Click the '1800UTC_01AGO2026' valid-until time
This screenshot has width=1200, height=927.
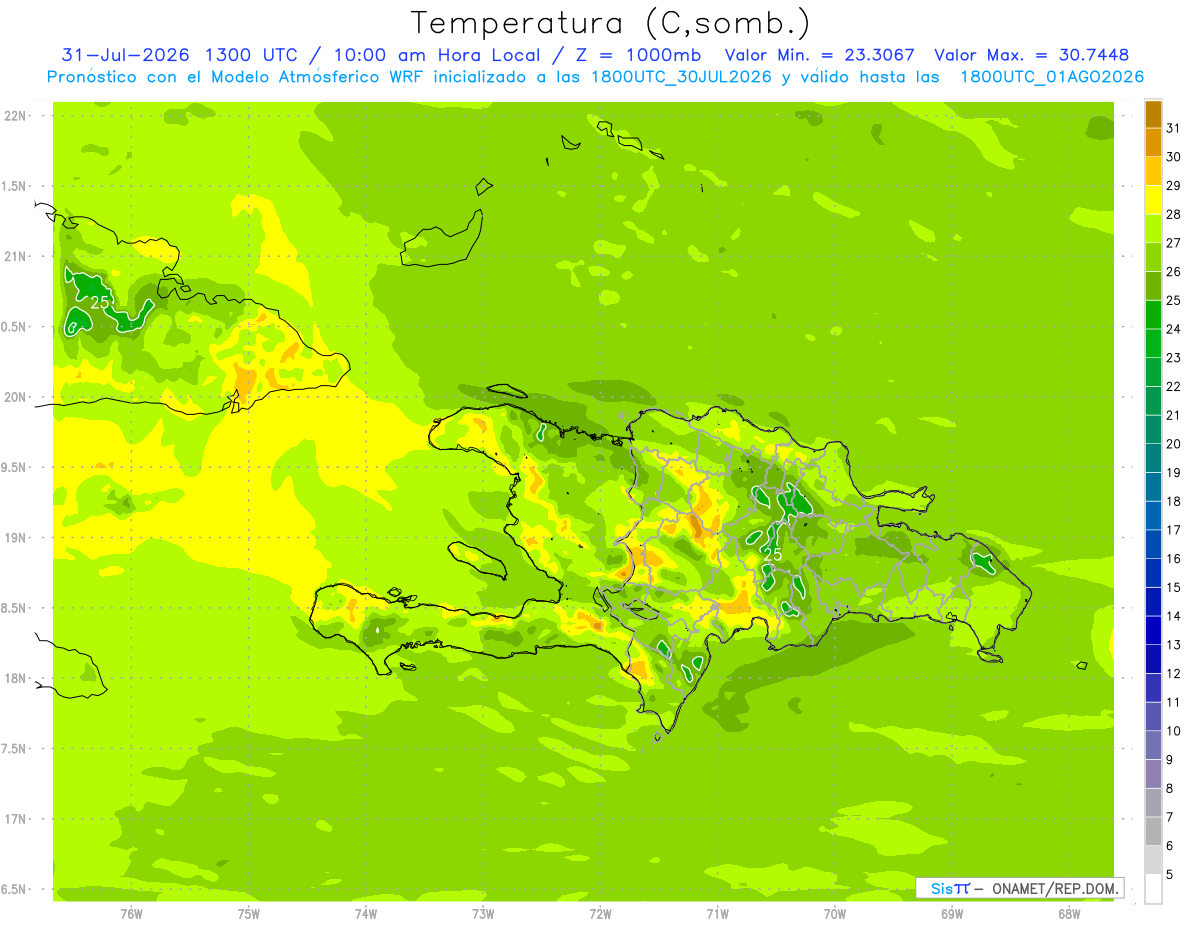click(1052, 77)
